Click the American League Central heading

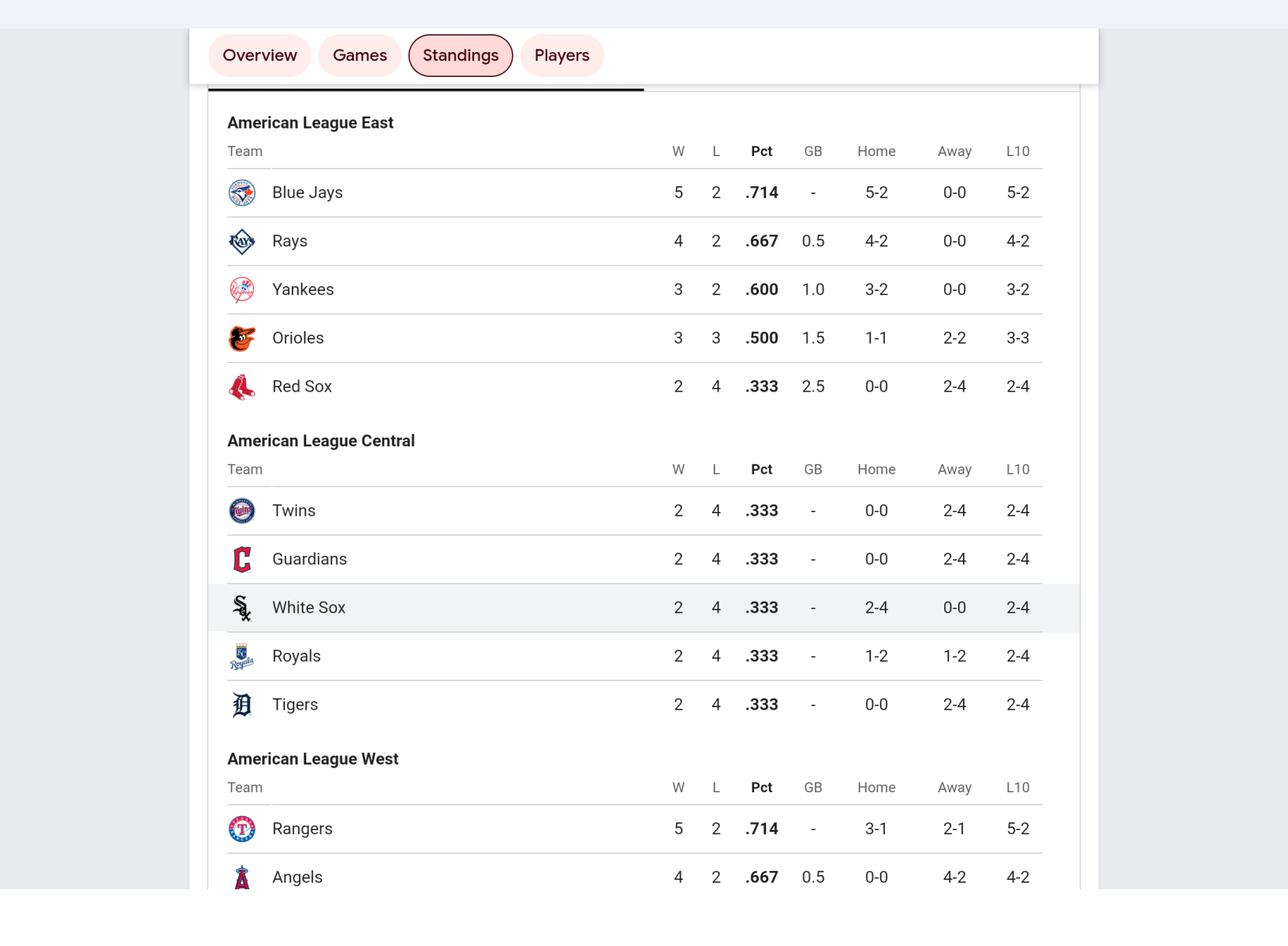(321, 441)
